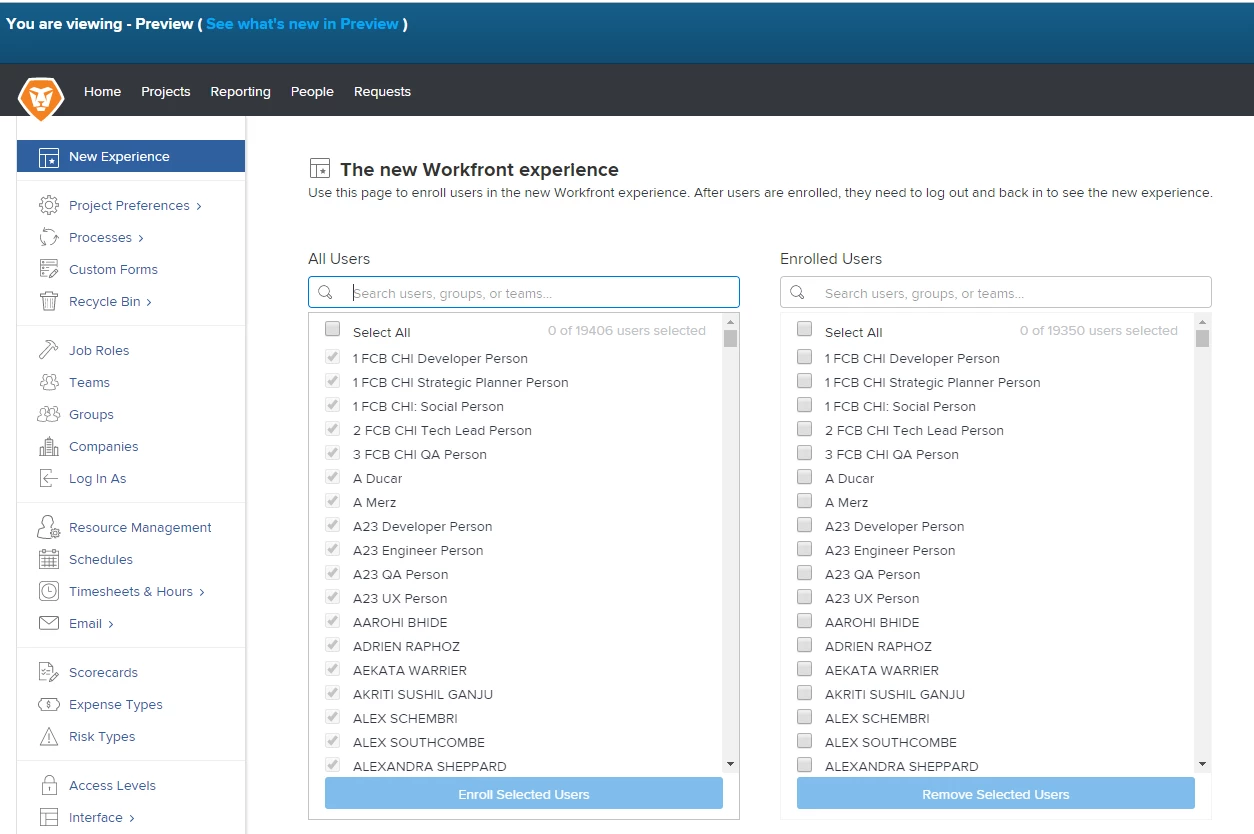Check enrolled user AAROHI BHIDE
Screen dimensions: 1254x834
(x=804, y=621)
